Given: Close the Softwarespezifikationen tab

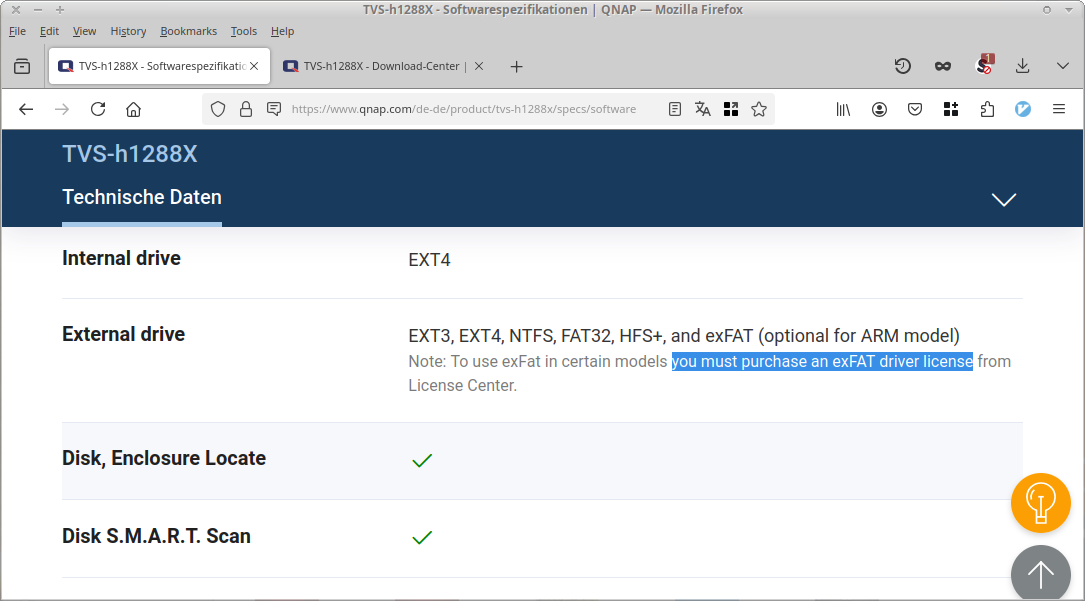Looking at the screenshot, I should 255,66.
